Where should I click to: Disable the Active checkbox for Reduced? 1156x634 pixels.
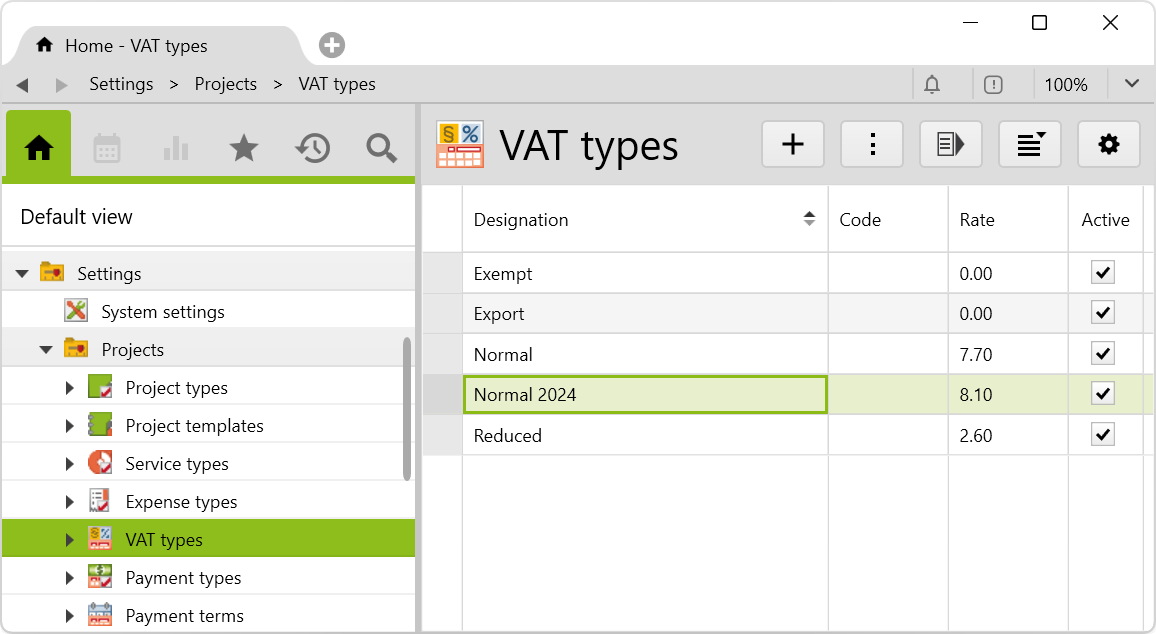(x=1103, y=435)
